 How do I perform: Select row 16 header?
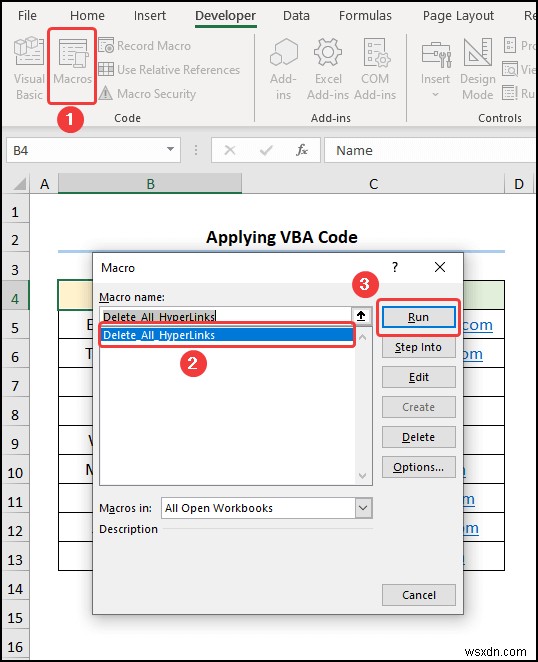[15, 647]
